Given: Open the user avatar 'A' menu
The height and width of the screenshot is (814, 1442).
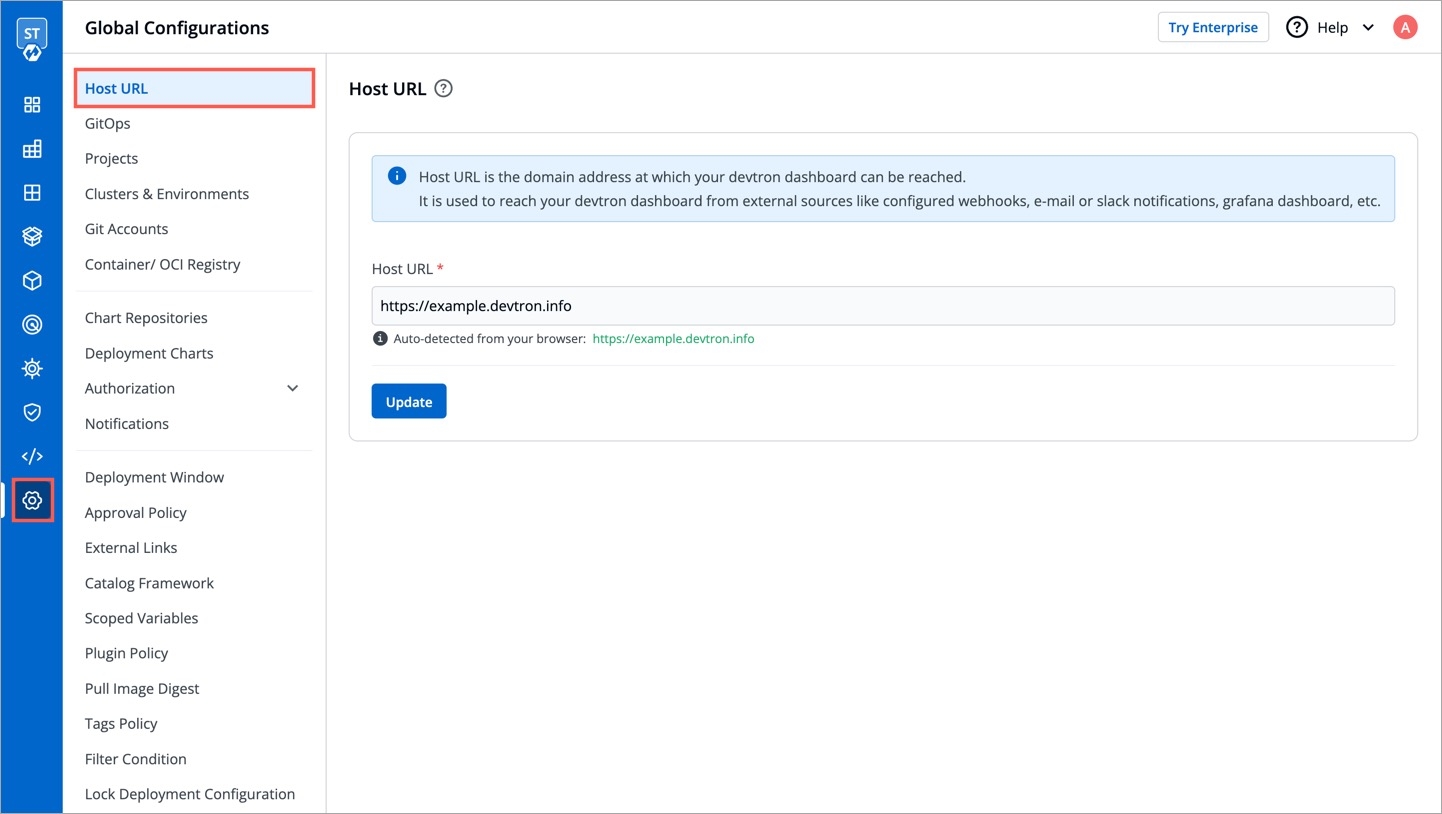Looking at the screenshot, I should [x=1404, y=28].
